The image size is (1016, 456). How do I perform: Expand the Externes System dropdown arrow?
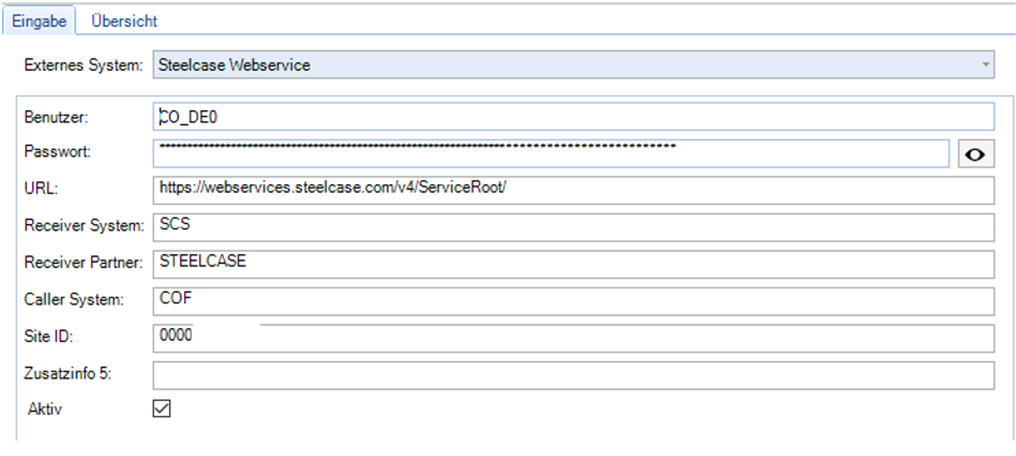click(986, 66)
